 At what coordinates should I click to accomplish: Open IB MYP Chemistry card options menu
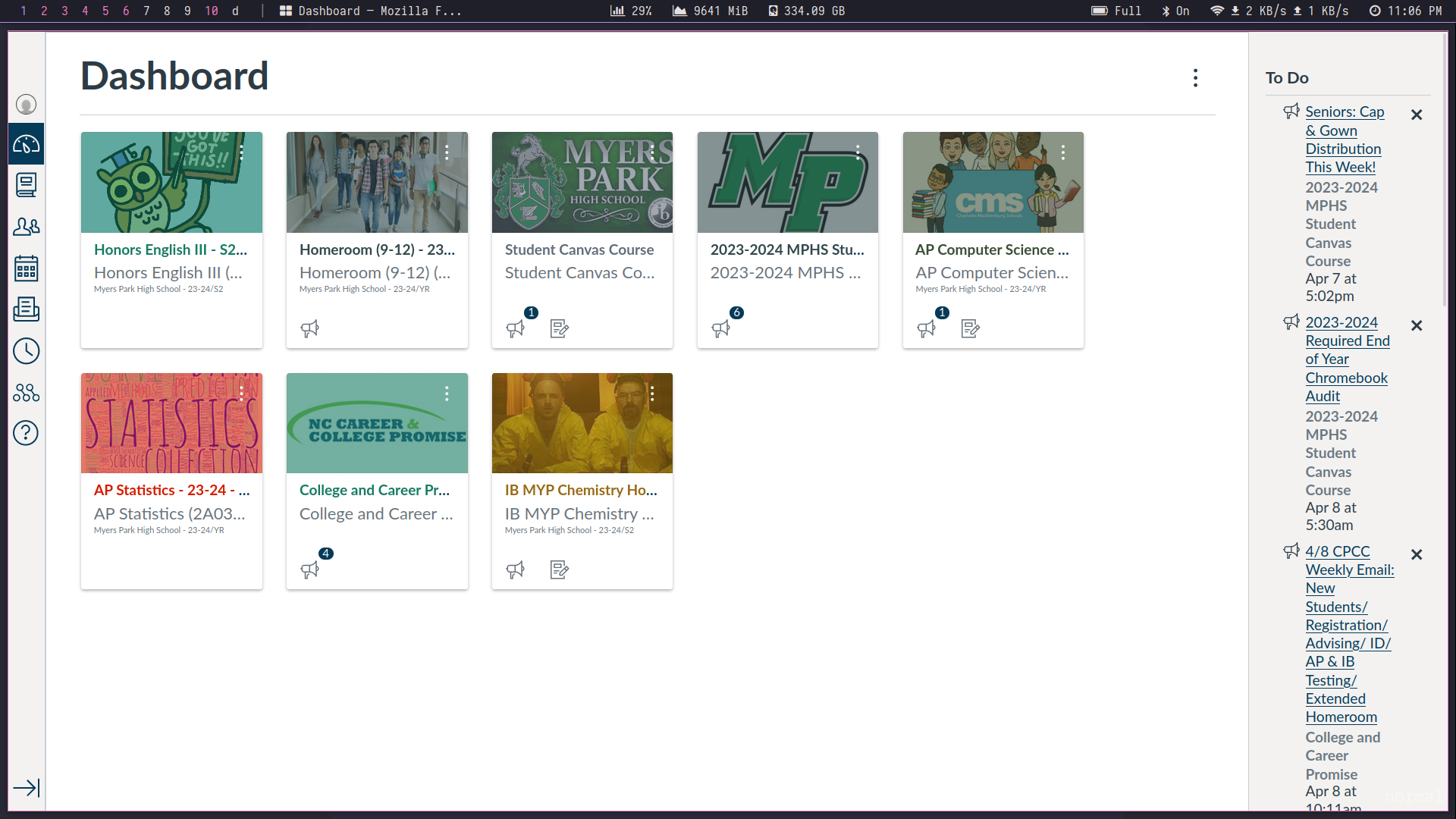652,394
